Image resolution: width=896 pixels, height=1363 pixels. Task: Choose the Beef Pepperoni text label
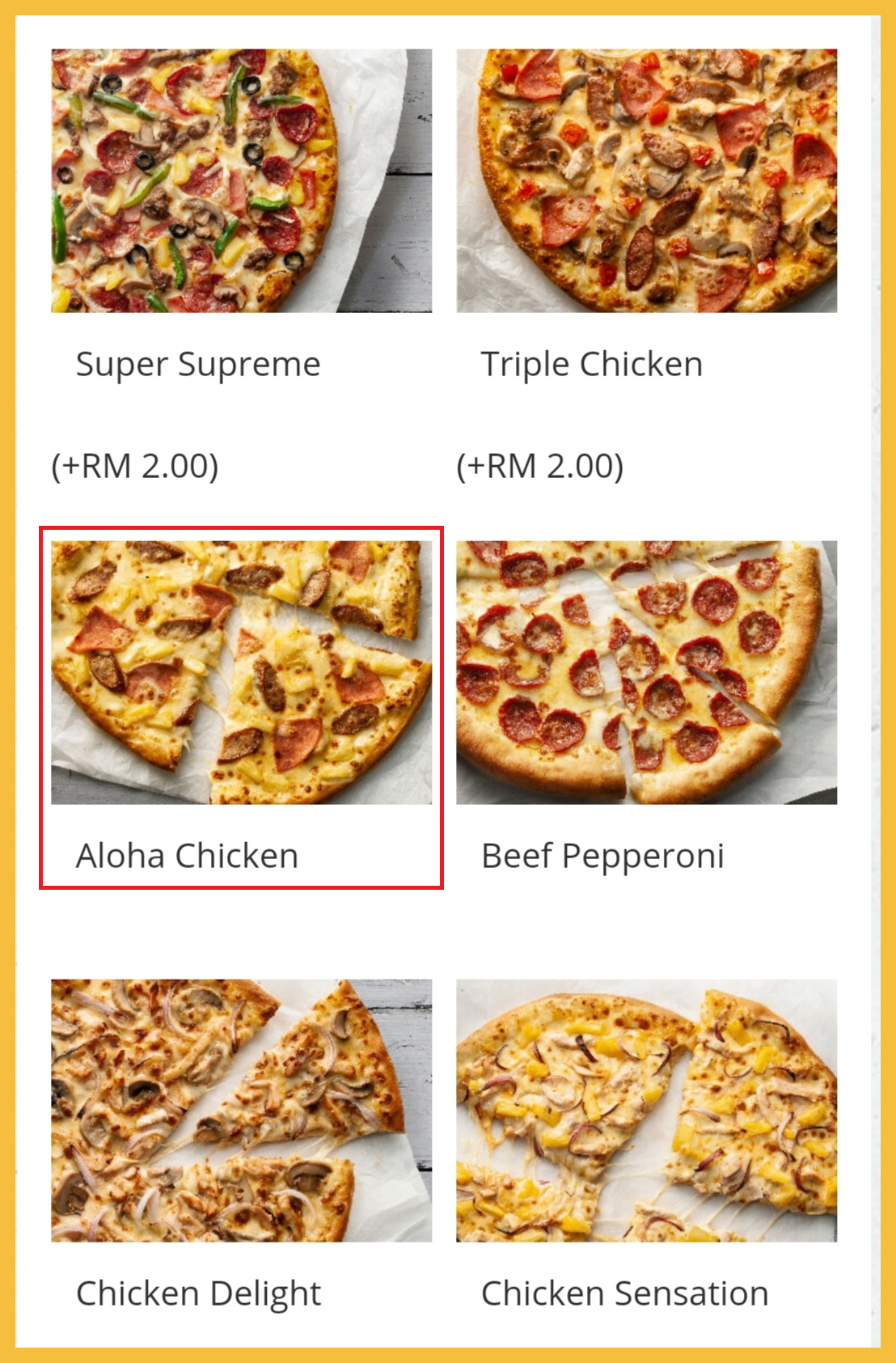tap(602, 856)
